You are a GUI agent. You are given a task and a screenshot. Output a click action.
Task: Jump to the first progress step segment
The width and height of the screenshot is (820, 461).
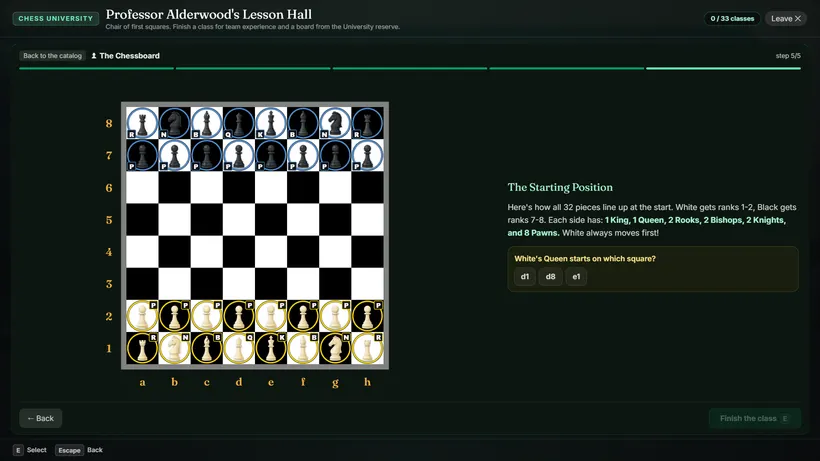click(96, 68)
